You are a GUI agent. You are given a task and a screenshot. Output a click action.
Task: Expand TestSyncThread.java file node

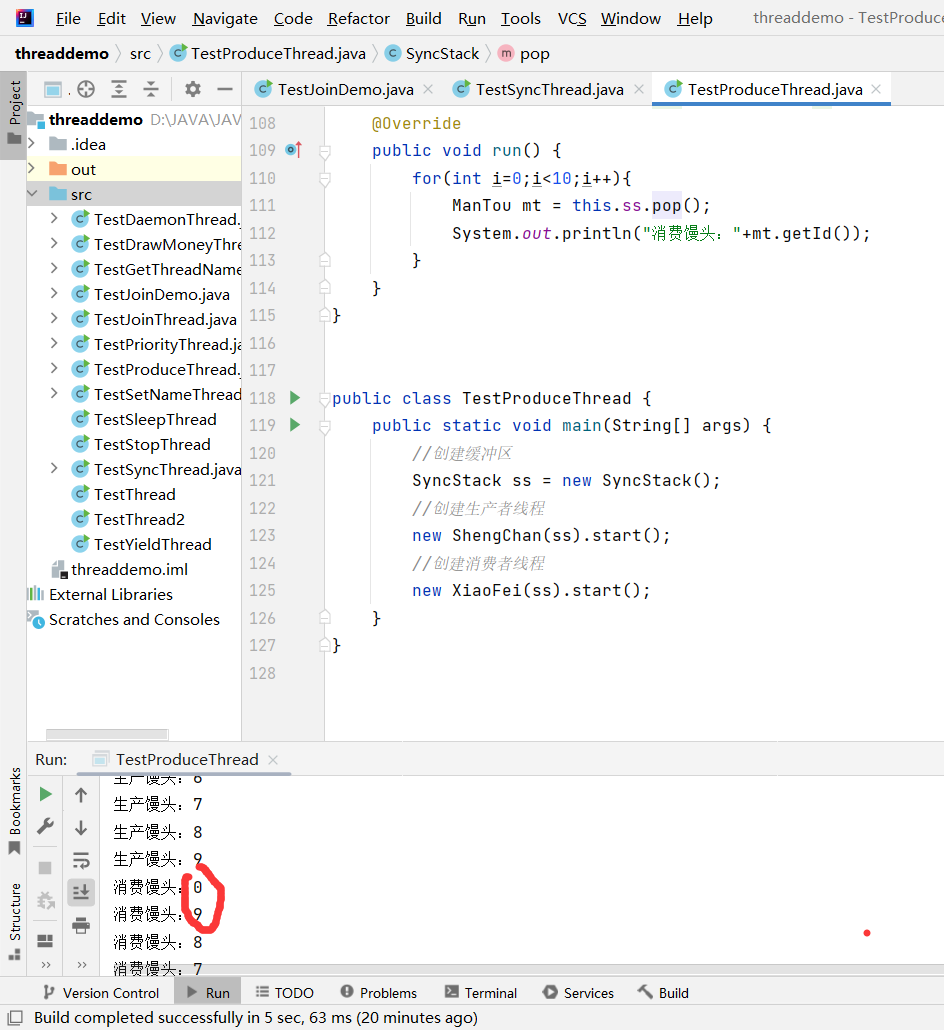click(x=55, y=468)
